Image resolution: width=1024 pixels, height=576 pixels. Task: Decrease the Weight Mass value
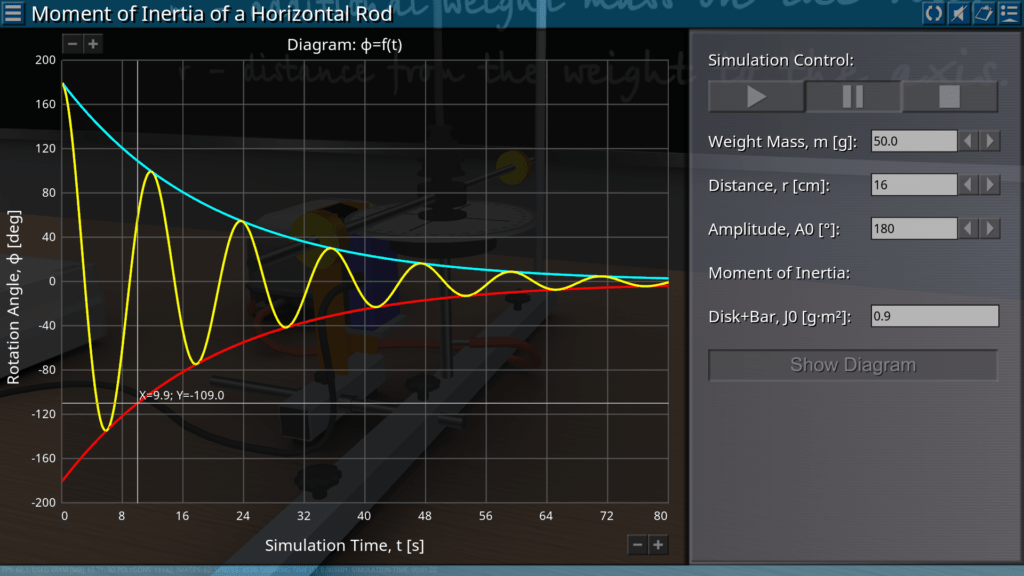[x=969, y=142]
